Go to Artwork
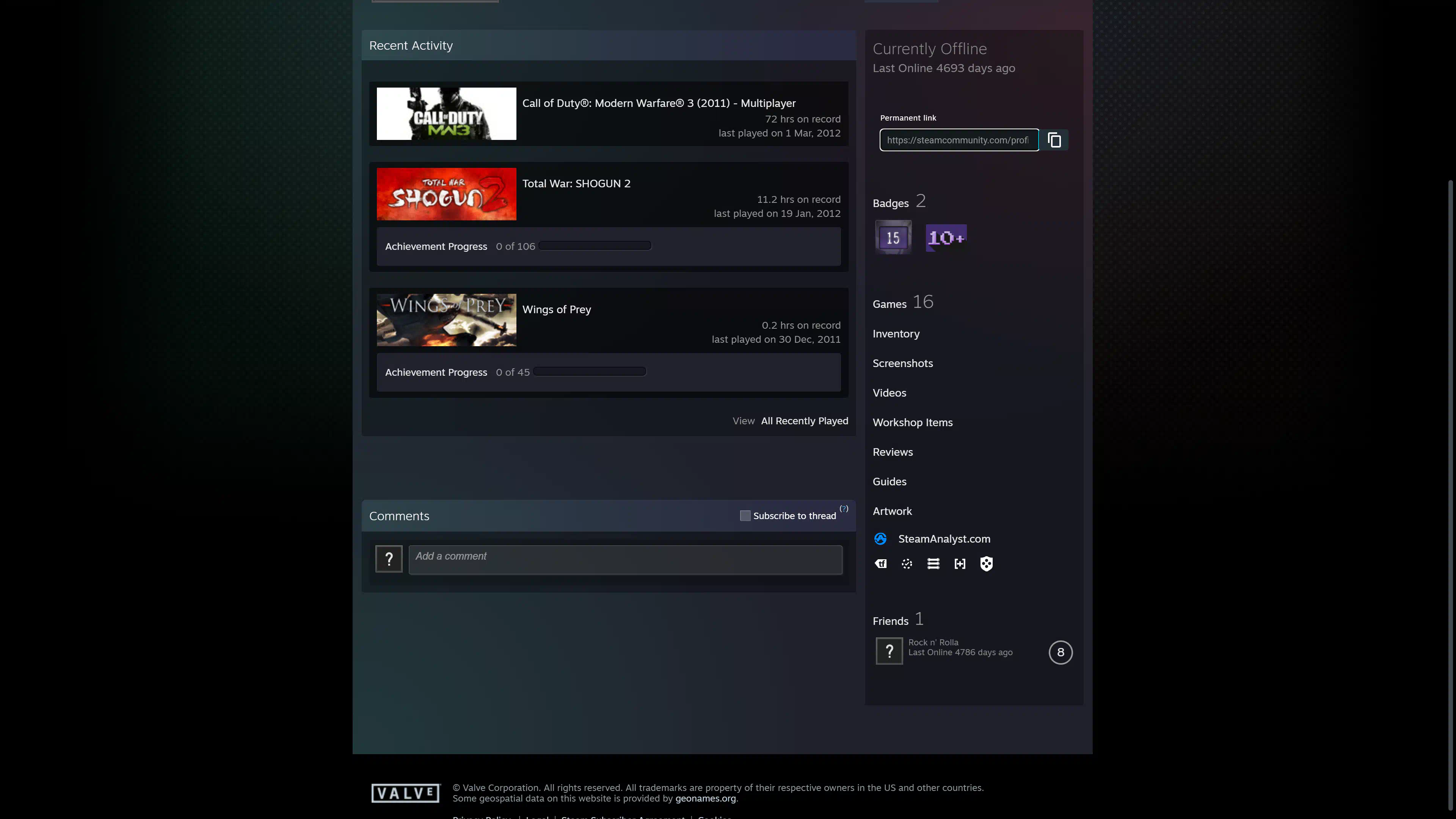The width and height of the screenshot is (1456, 819). [x=892, y=511]
